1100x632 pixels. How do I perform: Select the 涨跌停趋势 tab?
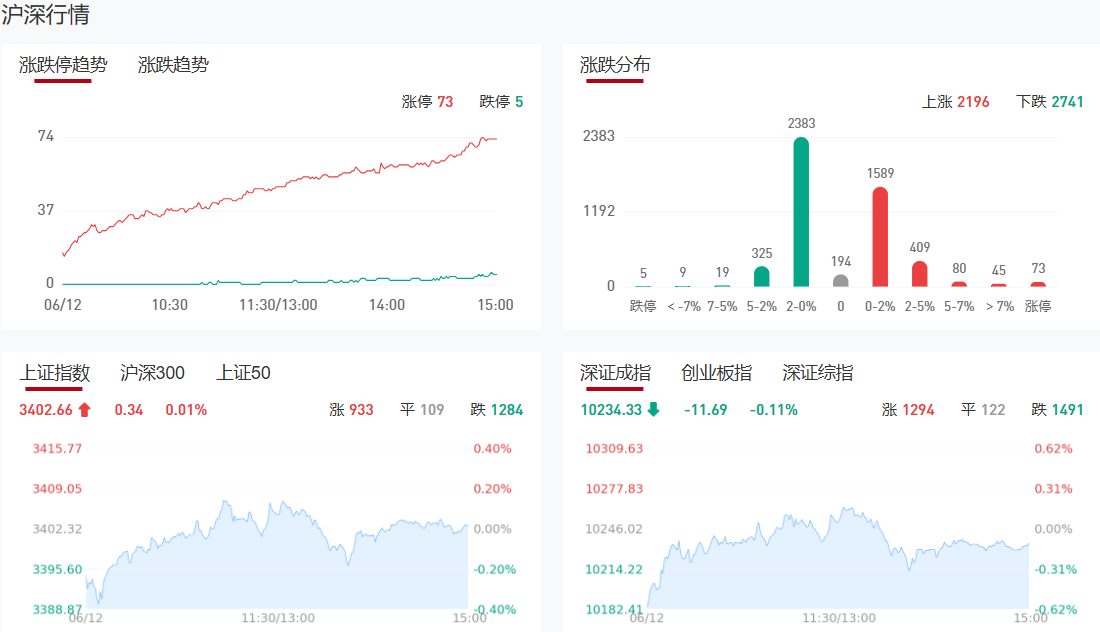click(x=62, y=65)
